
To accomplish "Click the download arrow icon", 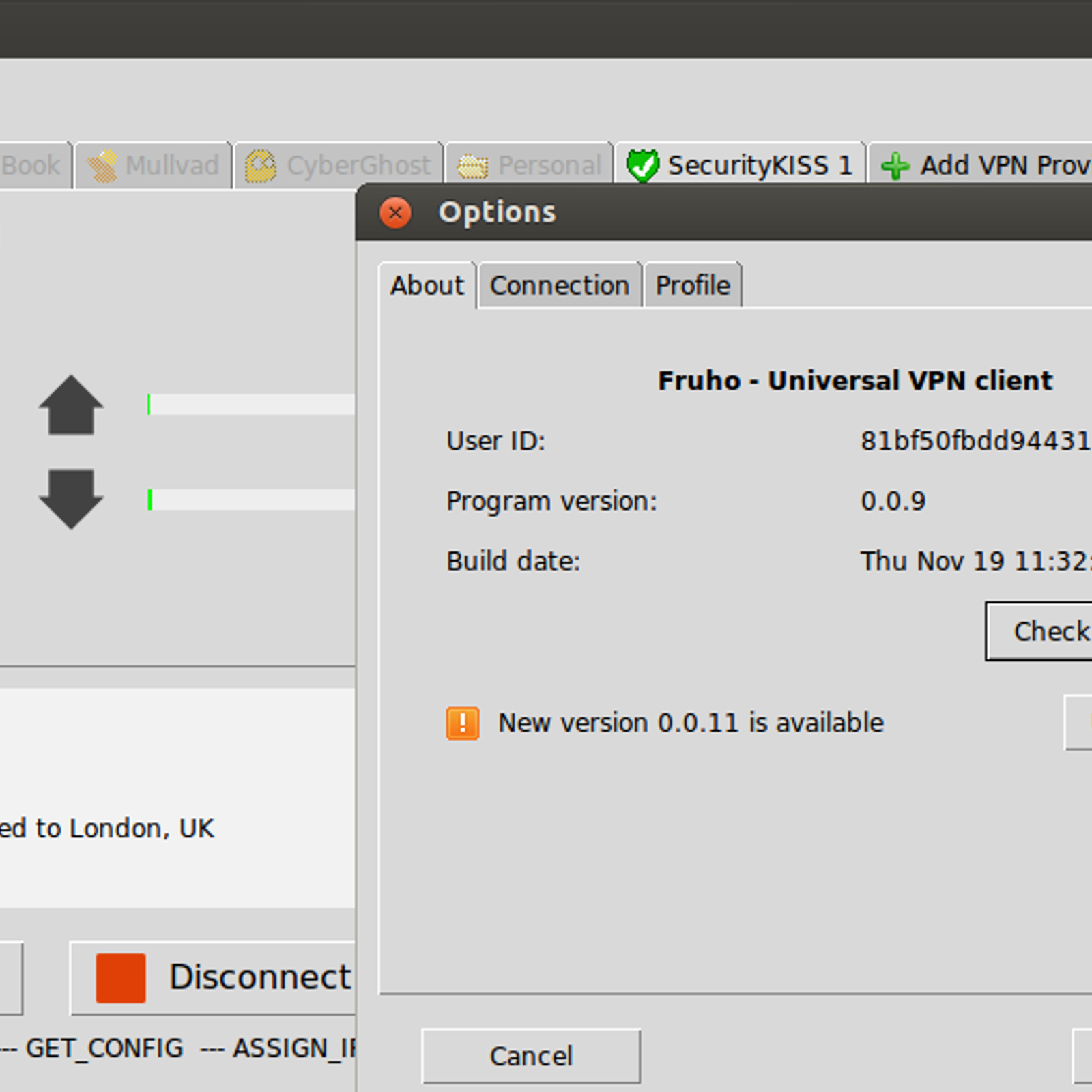I will pyautogui.click(x=71, y=499).
